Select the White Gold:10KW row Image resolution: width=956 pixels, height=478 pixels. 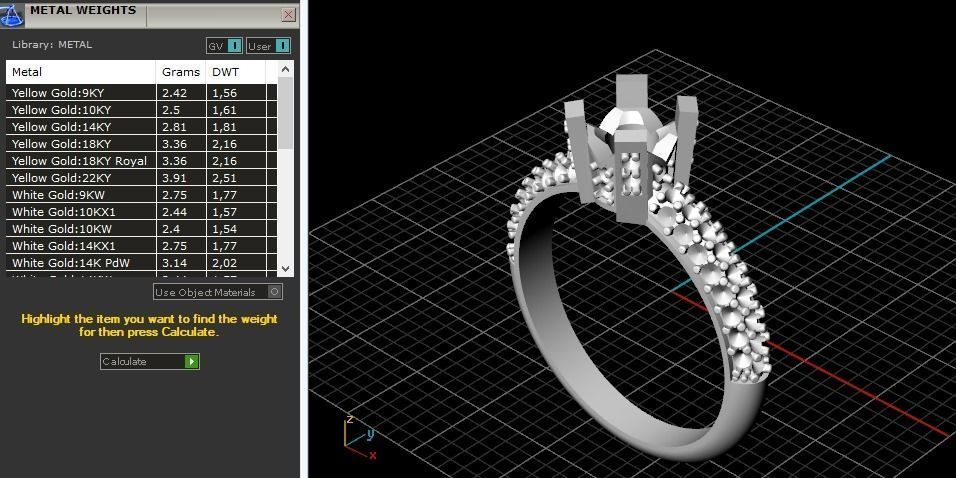click(141, 229)
